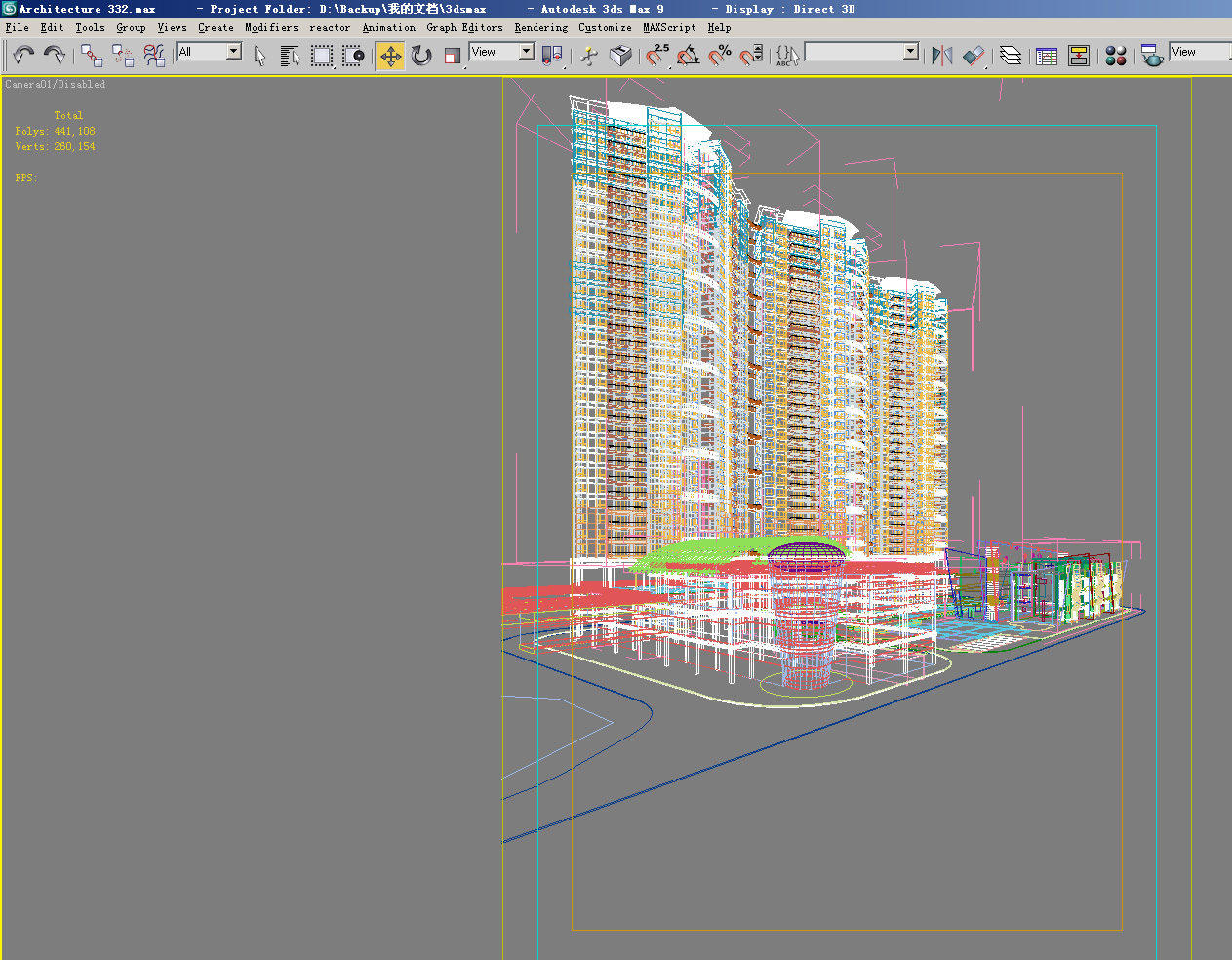Click the 'Verts: 260,154' statistic
This screenshot has height=960, width=1232.
[x=55, y=146]
